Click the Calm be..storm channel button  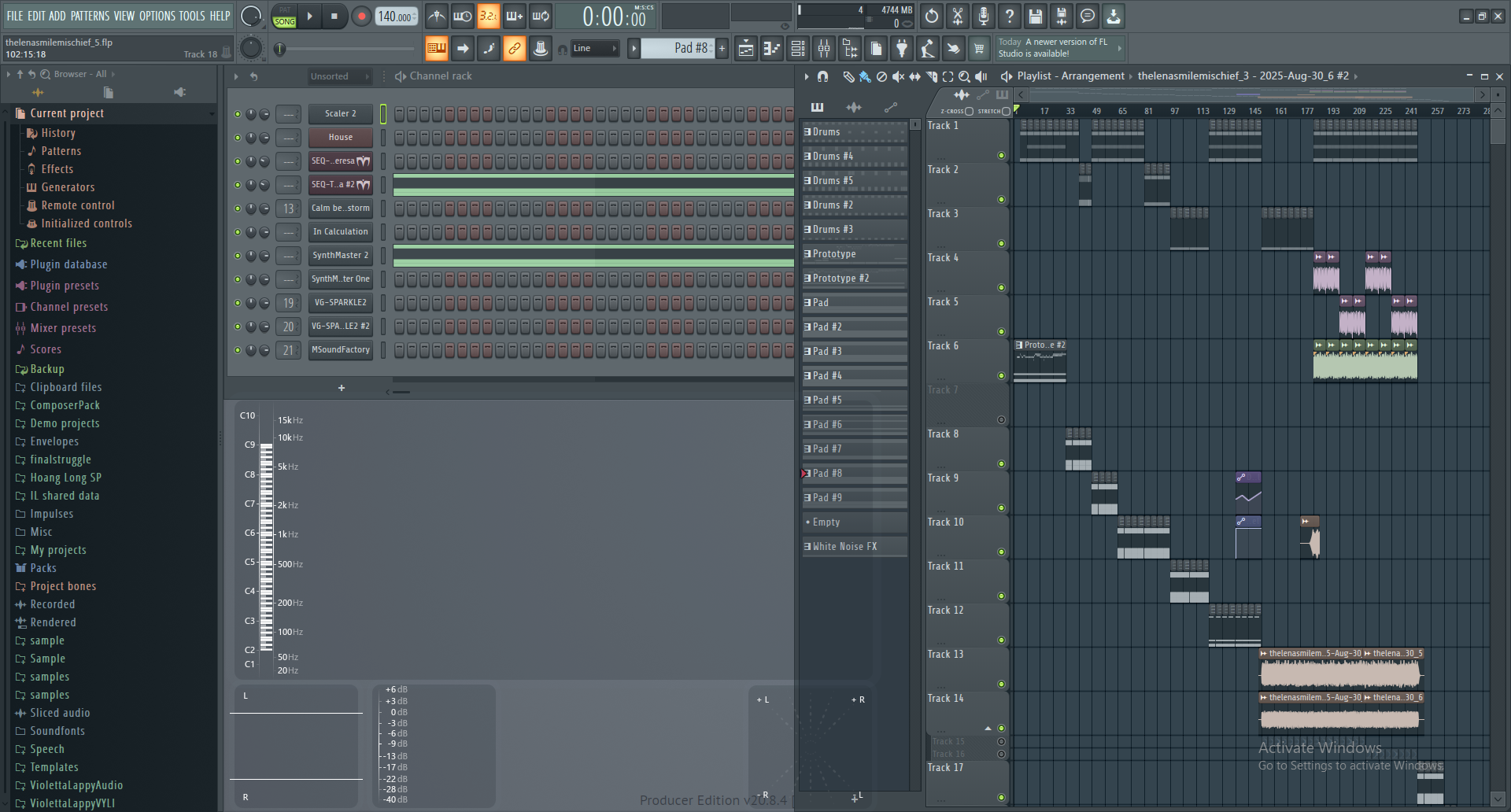coord(340,209)
